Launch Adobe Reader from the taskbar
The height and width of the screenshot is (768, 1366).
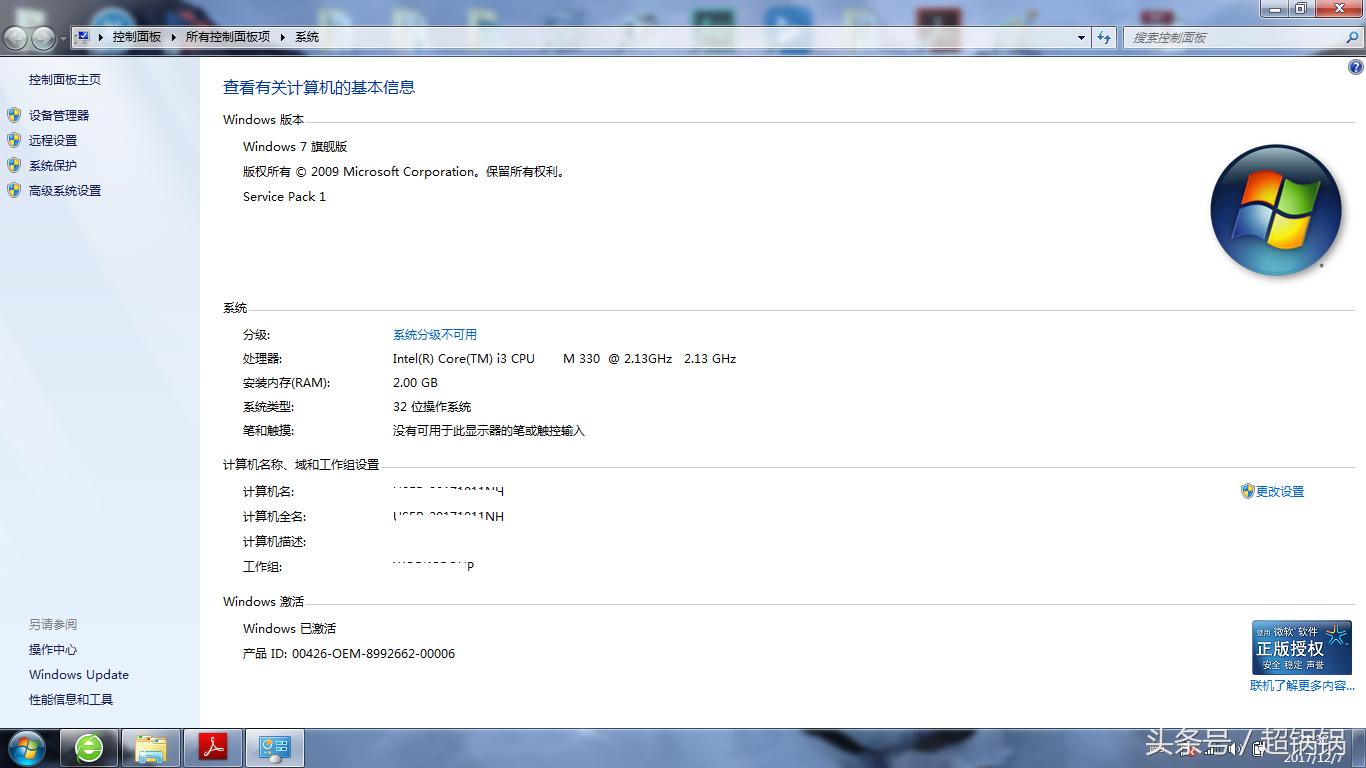click(x=212, y=747)
